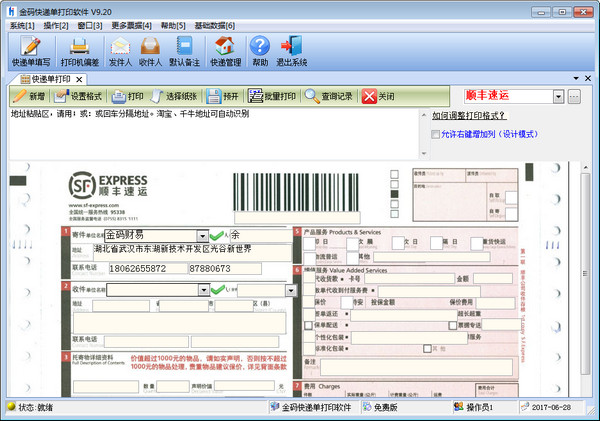Click the 默认备注 default remark icon
The width and height of the screenshot is (600, 421).
185,52
